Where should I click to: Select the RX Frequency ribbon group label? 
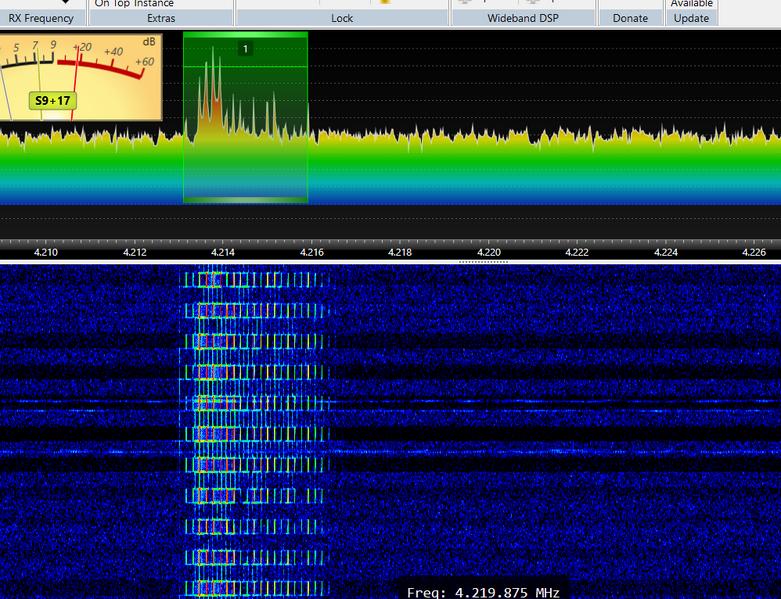tap(41, 18)
